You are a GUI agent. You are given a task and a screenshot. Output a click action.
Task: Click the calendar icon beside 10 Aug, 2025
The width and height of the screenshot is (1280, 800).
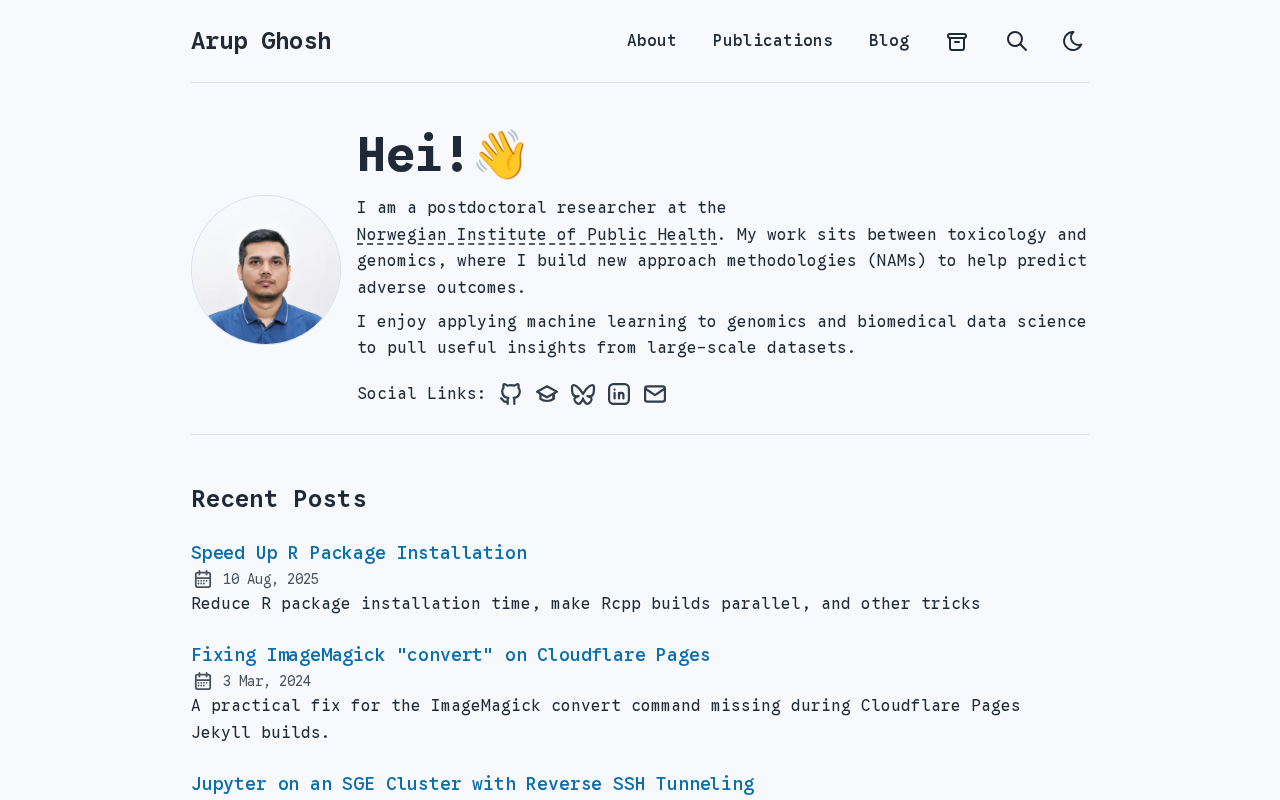pyautogui.click(x=203, y=579)
